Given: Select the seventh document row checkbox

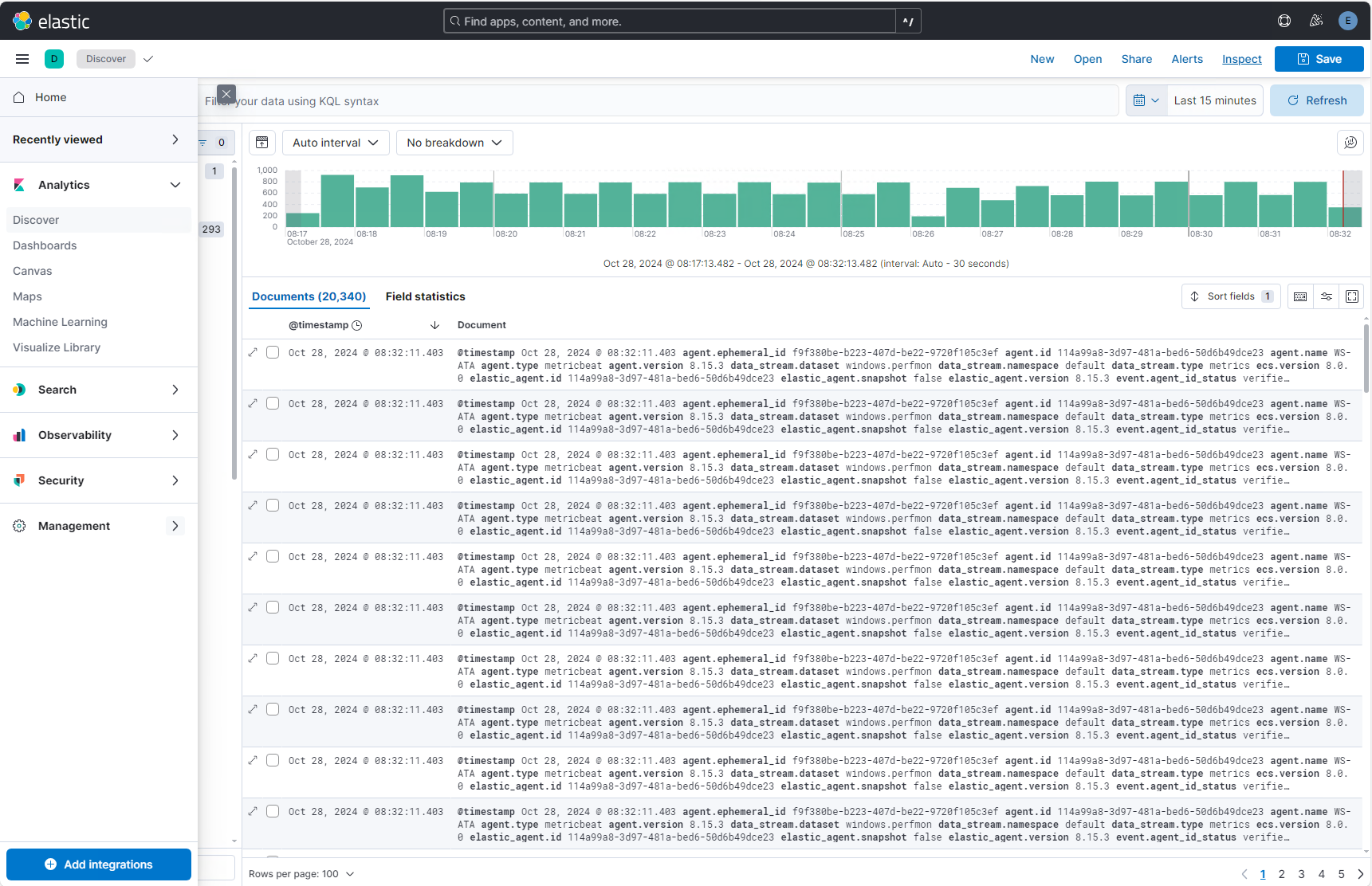Looking at the screenshot, I should tap(273, 658).
